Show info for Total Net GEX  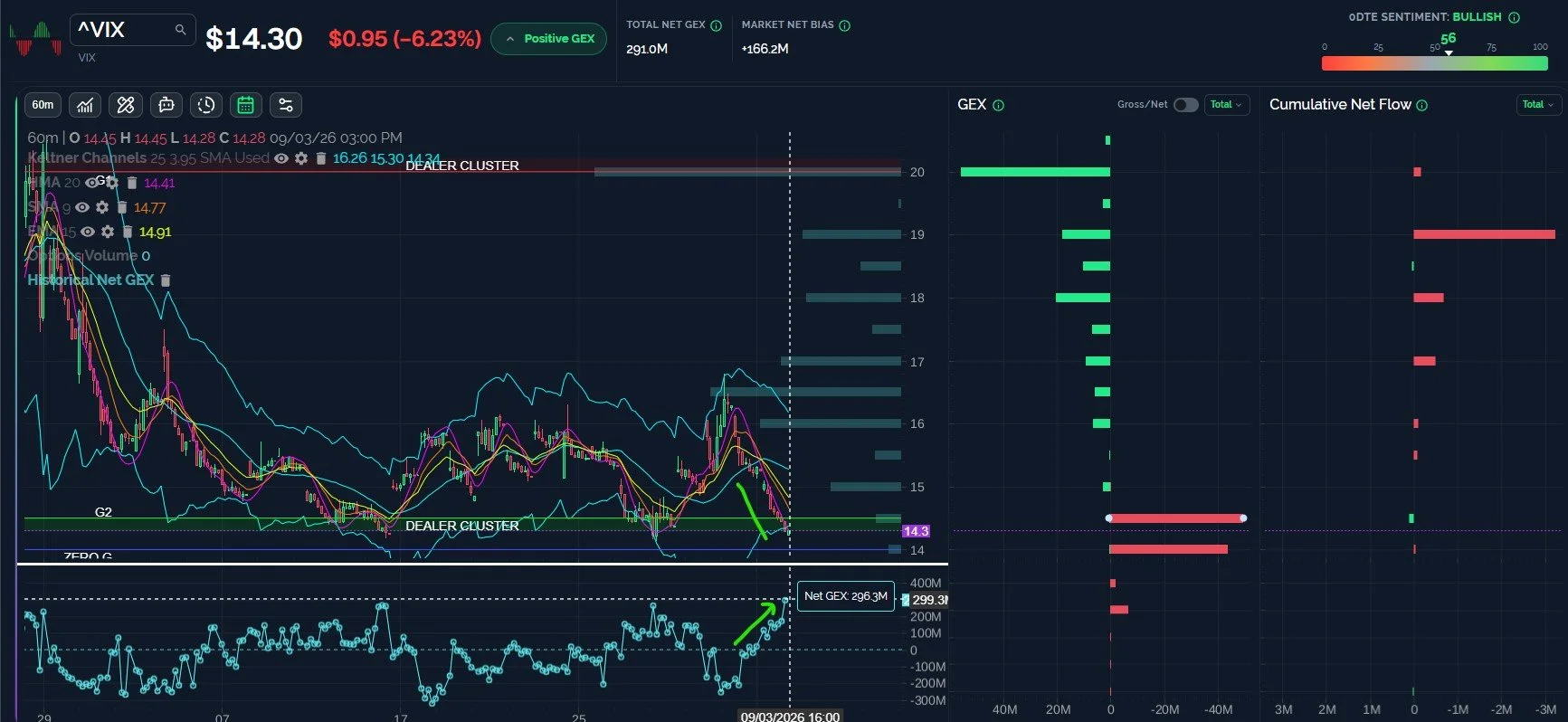click(x=716, y=25)
